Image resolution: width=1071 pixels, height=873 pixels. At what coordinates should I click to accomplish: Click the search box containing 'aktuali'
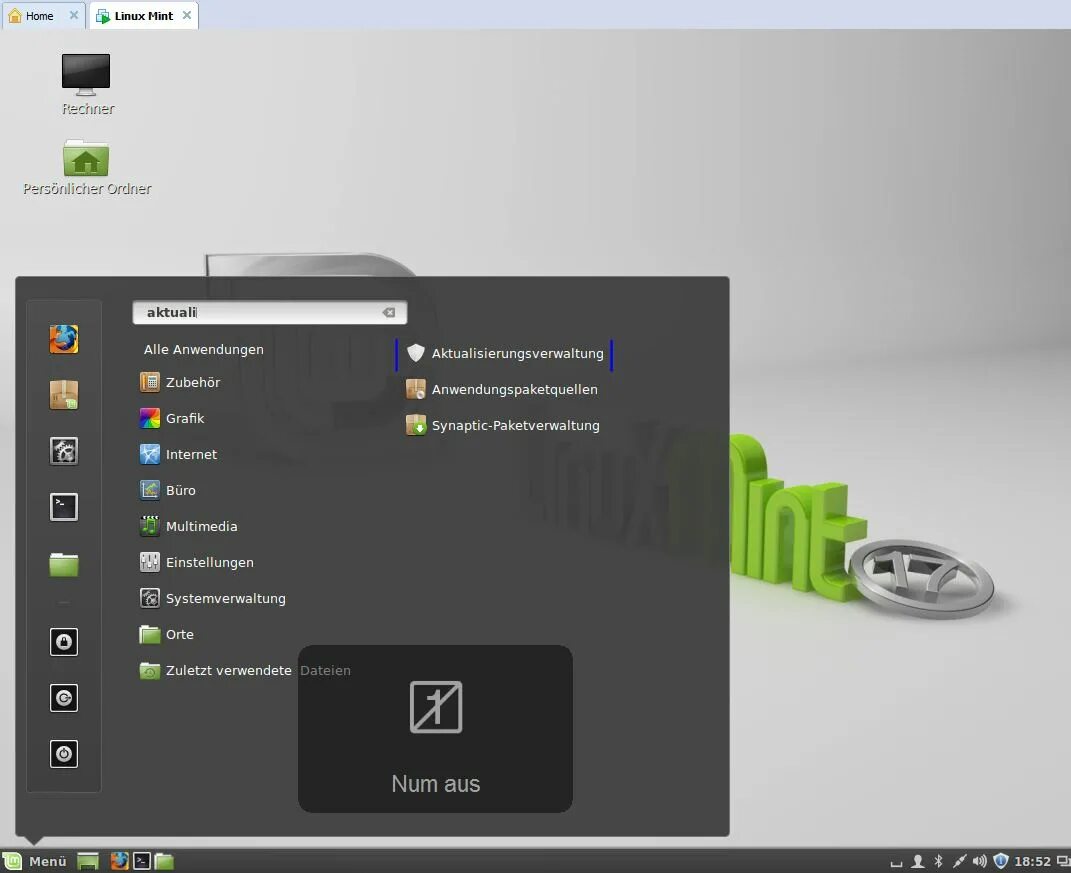269,312
